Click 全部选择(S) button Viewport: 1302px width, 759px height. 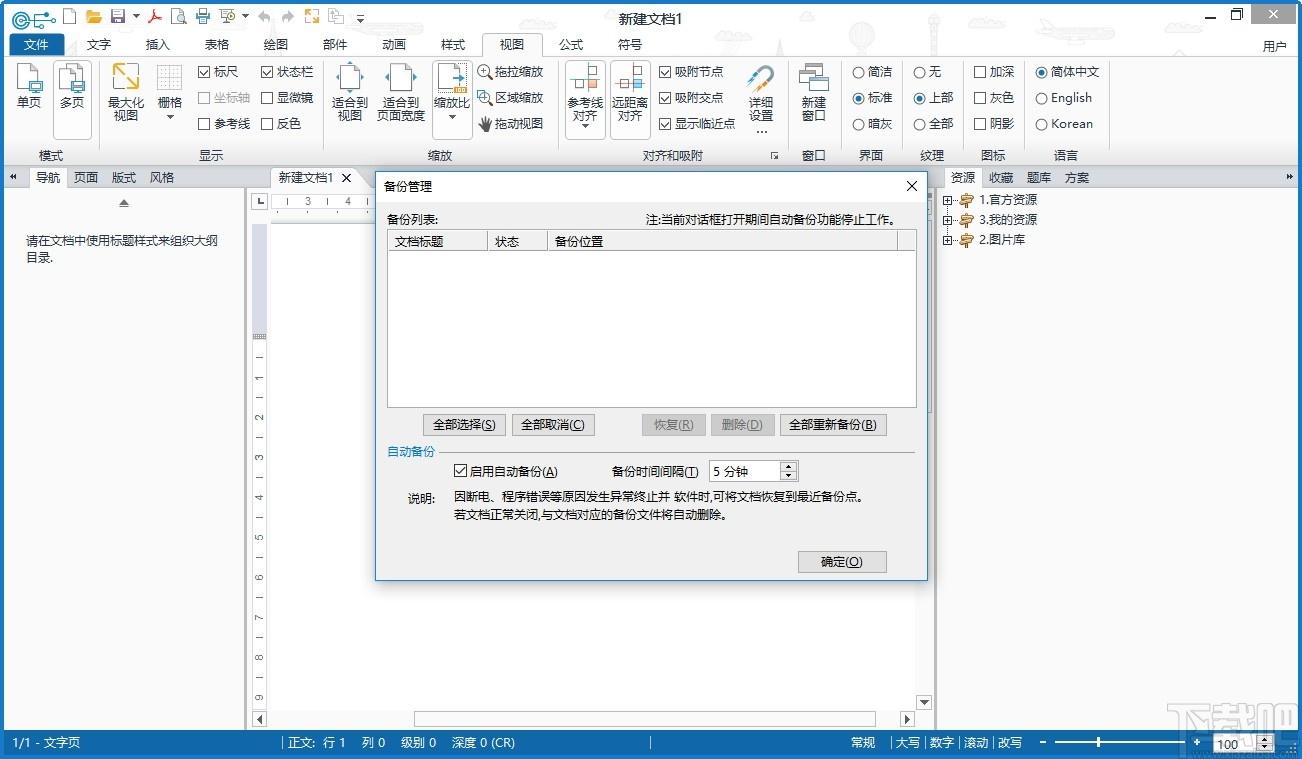pyautogui.click(x=464, y=425)
